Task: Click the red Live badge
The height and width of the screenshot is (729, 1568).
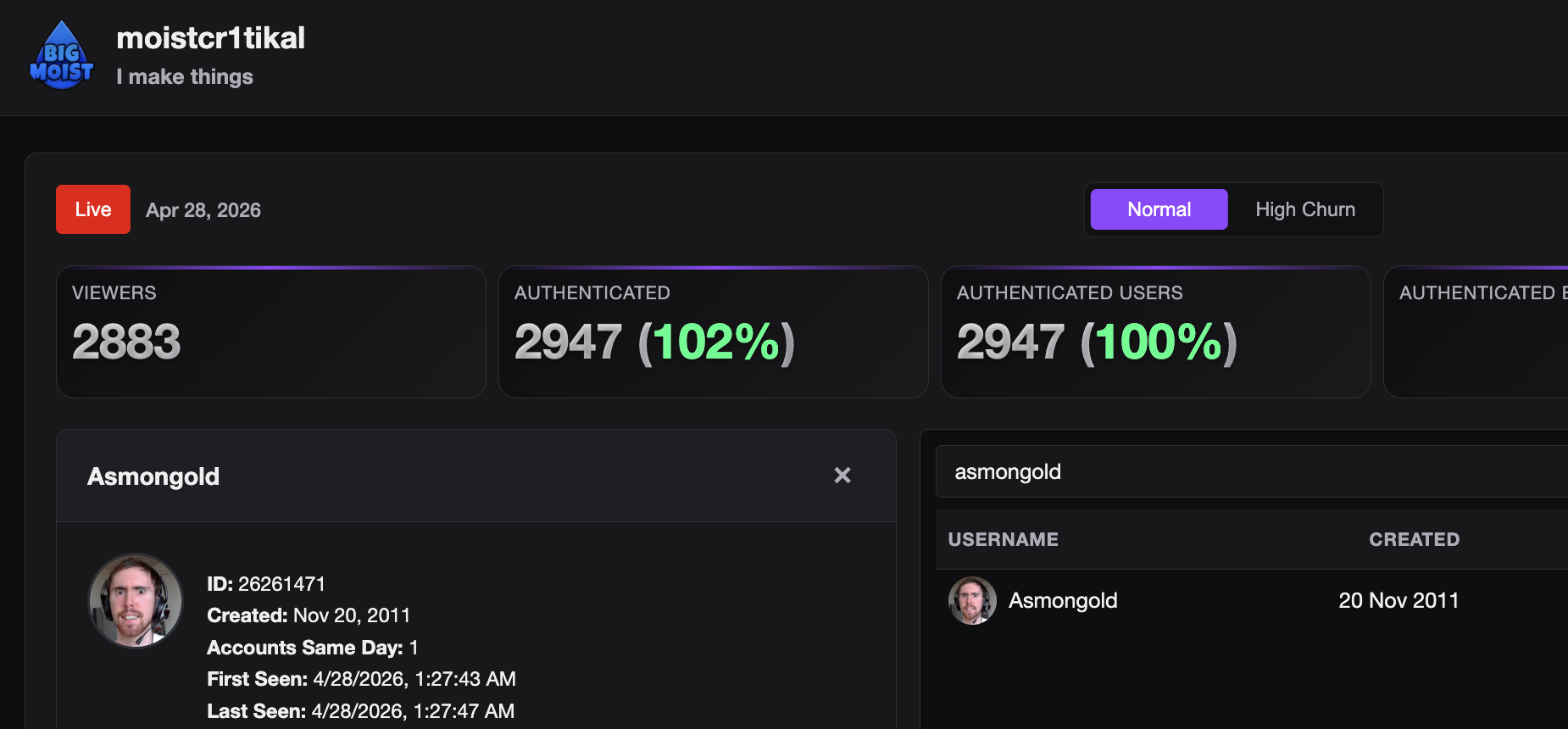Action: click(93, 209)
